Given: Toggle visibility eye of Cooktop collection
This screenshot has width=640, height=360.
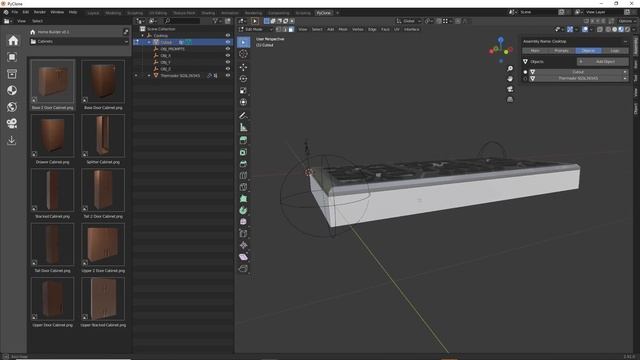Looking at the screenshot, I should [228, 36].
